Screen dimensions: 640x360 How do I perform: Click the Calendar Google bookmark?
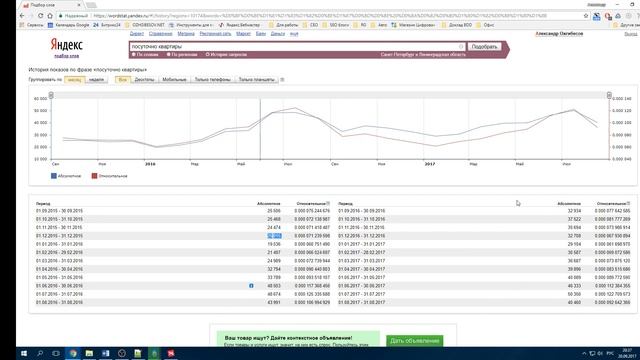[69, 25]
